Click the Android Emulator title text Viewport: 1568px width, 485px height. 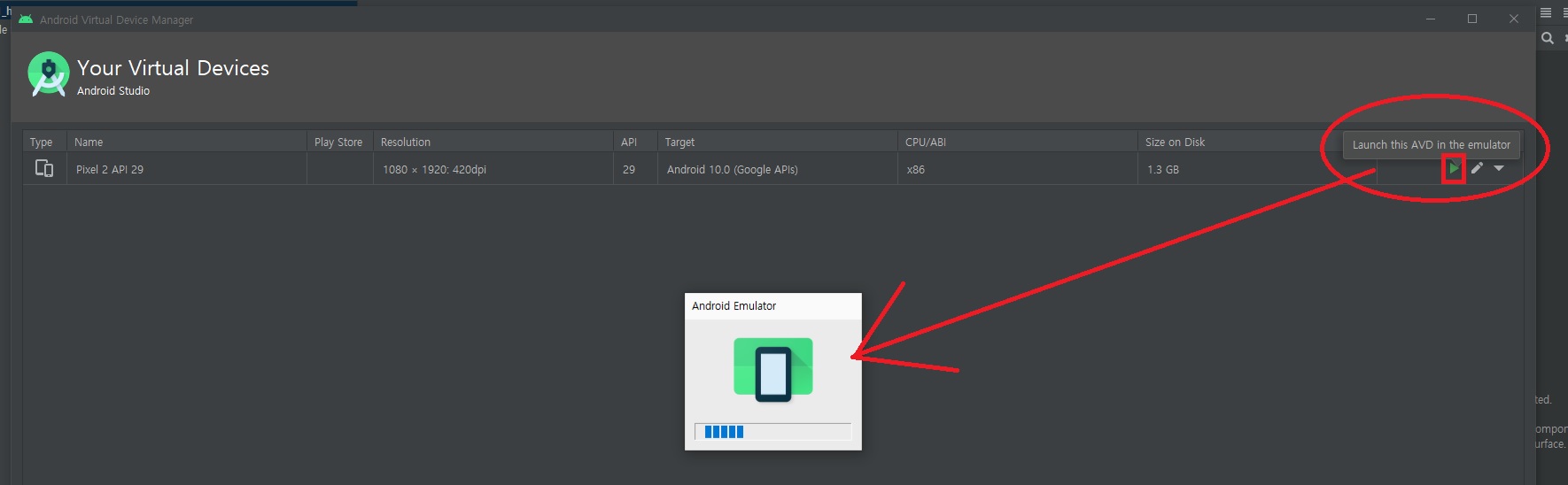(734, 305)
